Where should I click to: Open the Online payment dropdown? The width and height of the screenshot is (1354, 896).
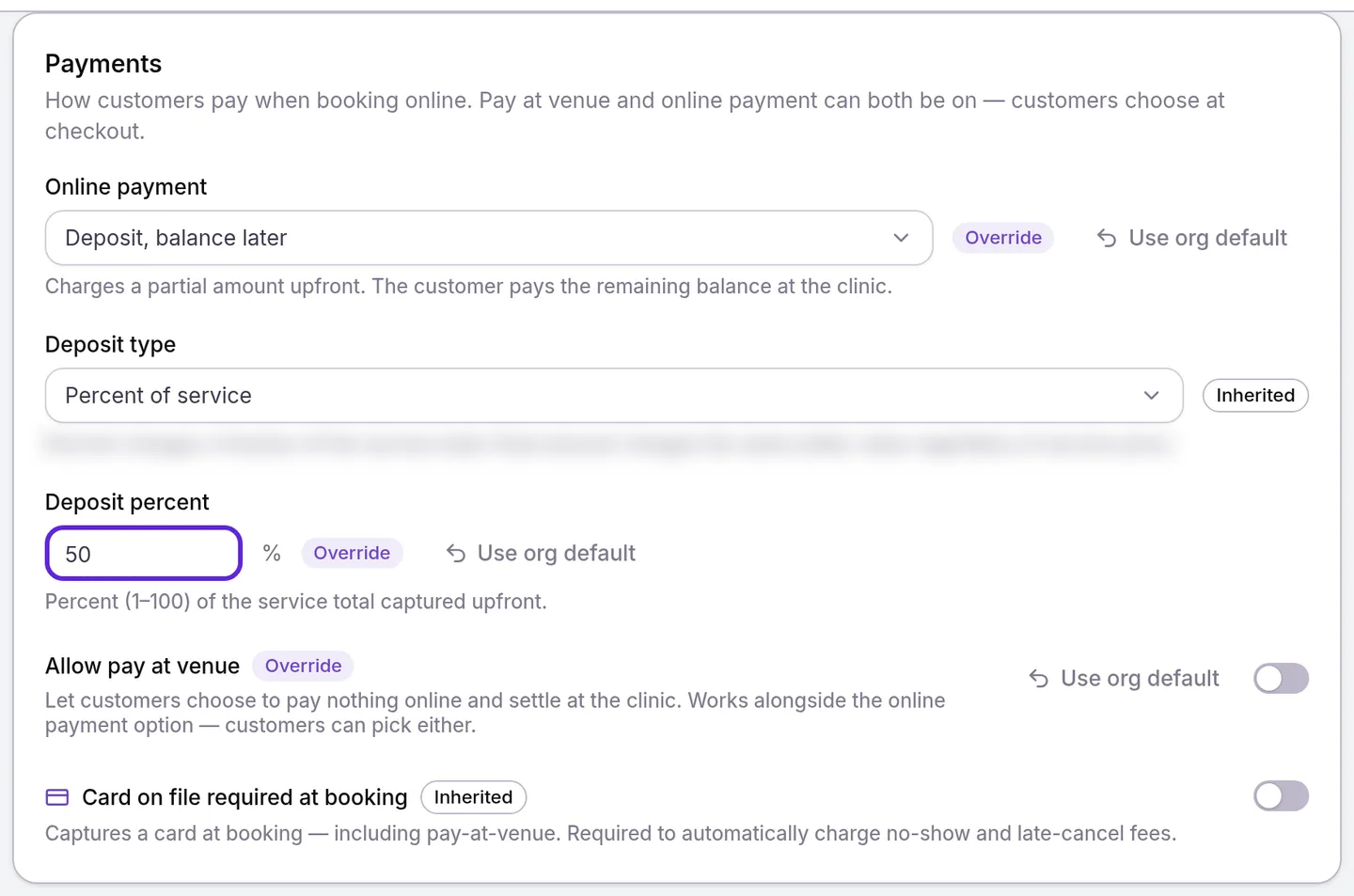(x=489, y=238)
